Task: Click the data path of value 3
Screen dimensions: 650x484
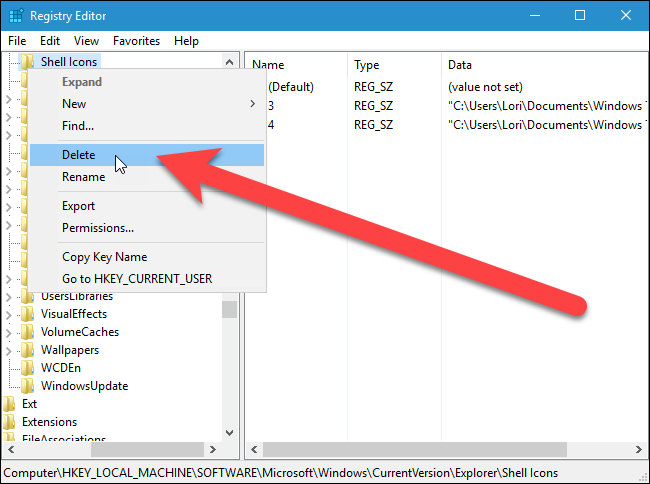Action: coord(545,106)
